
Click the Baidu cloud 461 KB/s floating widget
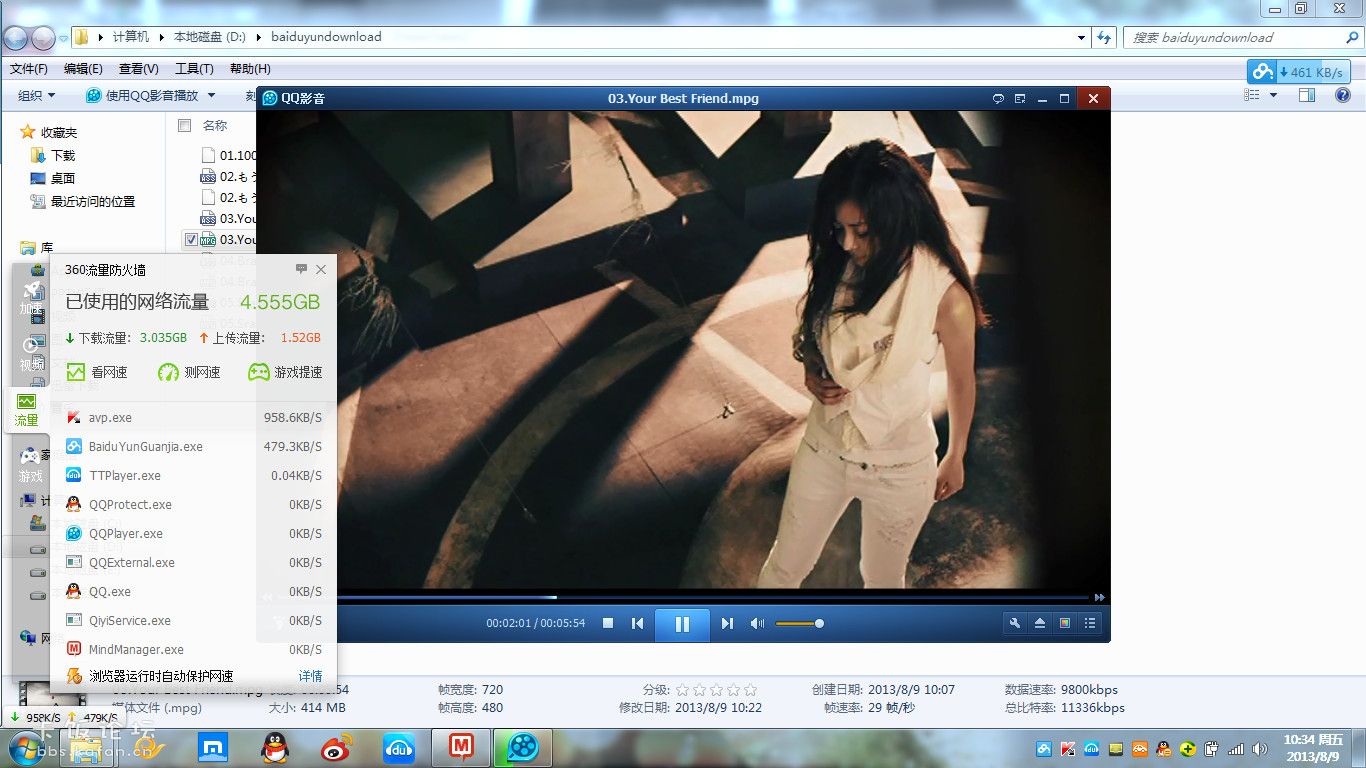pos(1299,72)
